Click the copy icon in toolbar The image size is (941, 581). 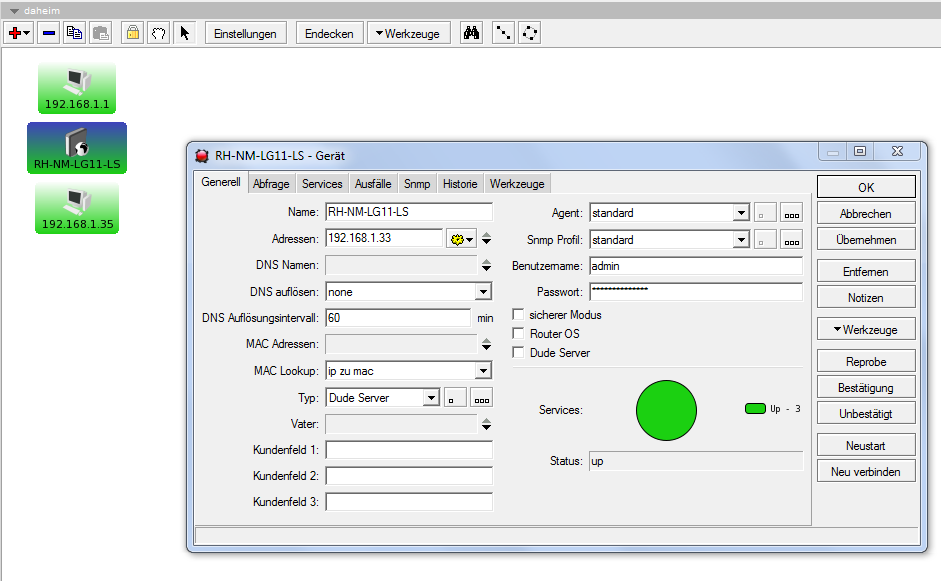(x=74, y=33)
